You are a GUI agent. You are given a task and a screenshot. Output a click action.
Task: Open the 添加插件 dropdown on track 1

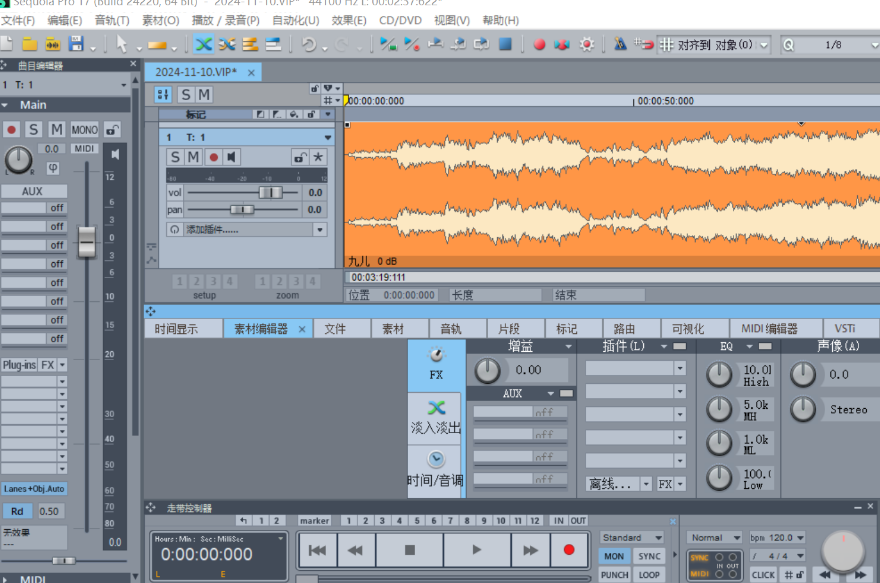point(320,229)
